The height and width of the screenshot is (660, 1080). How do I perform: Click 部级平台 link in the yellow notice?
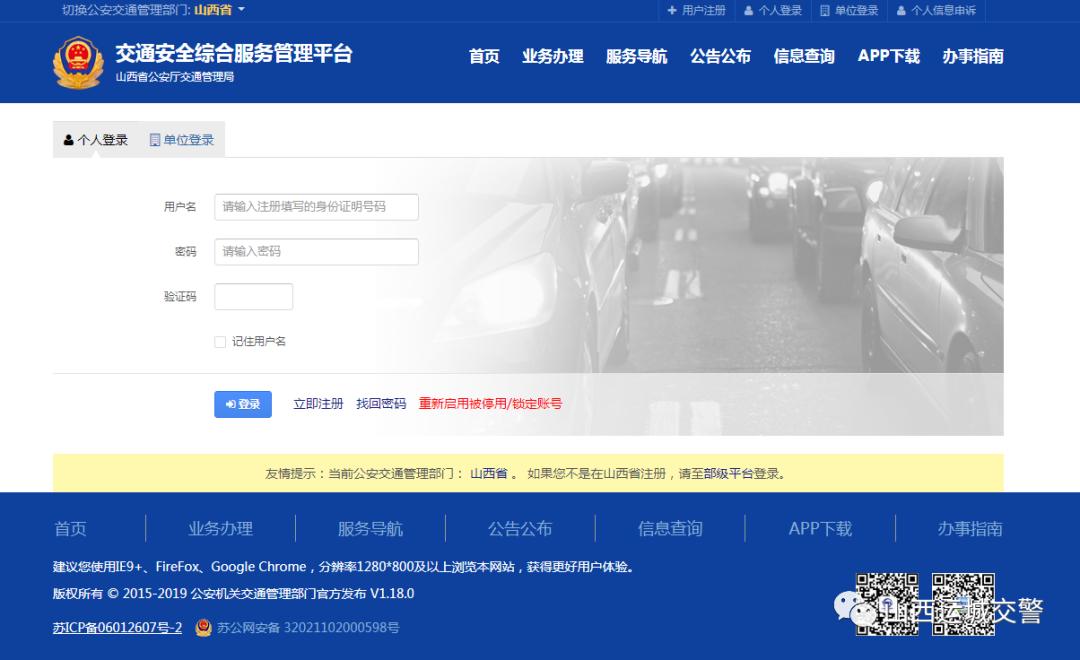pos(728,473)
